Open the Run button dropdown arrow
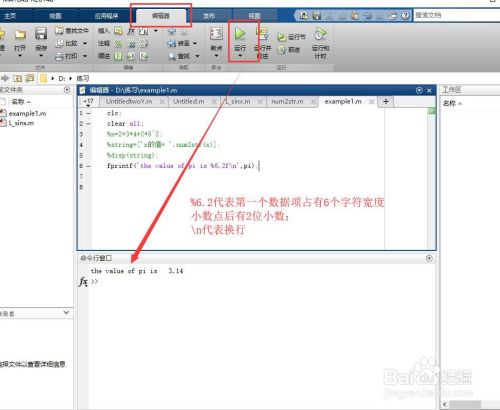 pos(240,56)
